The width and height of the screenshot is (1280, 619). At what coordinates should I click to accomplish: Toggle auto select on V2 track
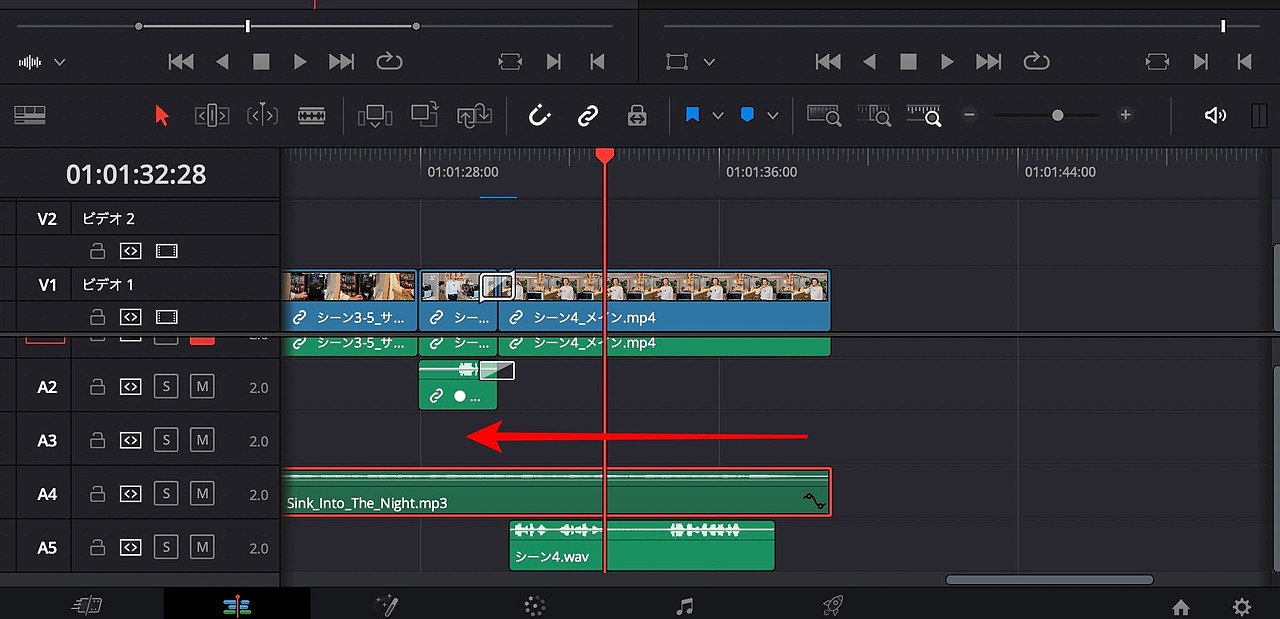click(x=130, y=251)
